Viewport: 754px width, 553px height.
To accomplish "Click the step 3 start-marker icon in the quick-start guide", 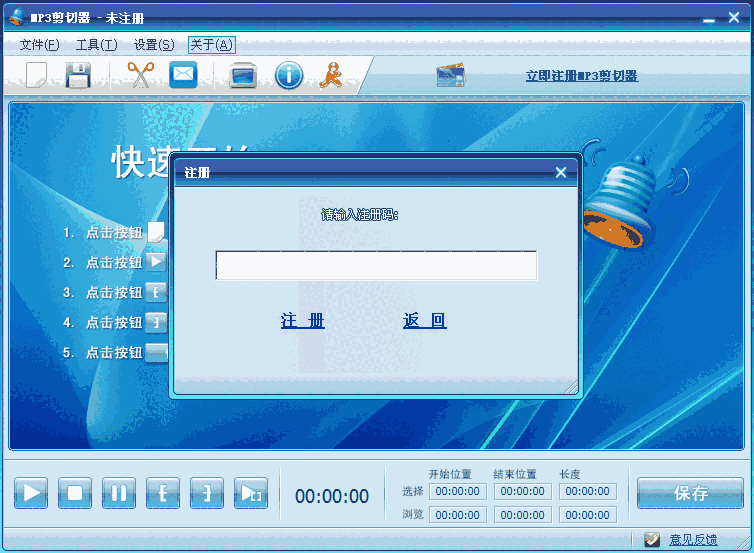I will [x=156, y=292].
